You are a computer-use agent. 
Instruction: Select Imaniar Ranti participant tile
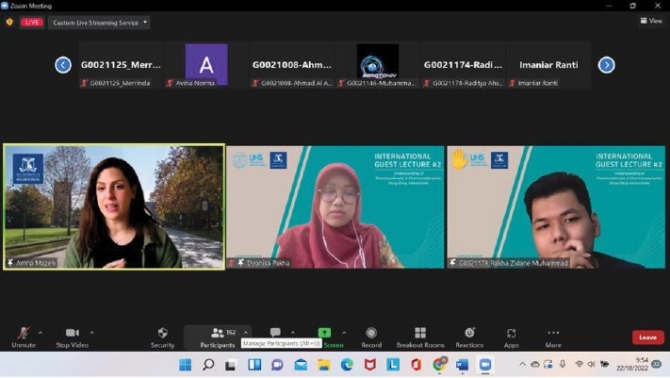(549, 65)
